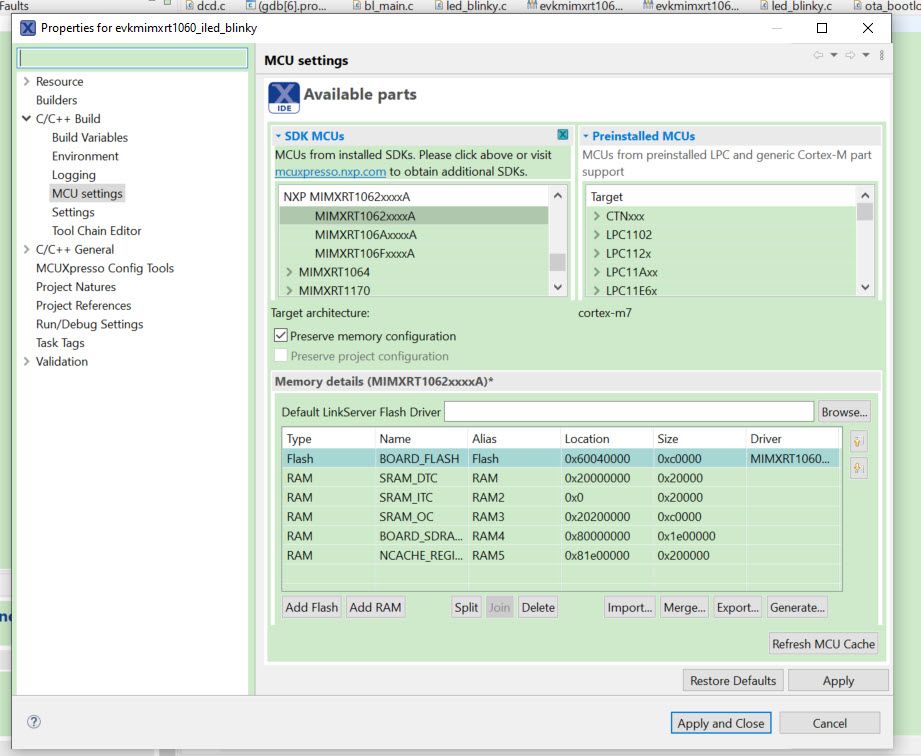Open the Project References page

[83, 305]
